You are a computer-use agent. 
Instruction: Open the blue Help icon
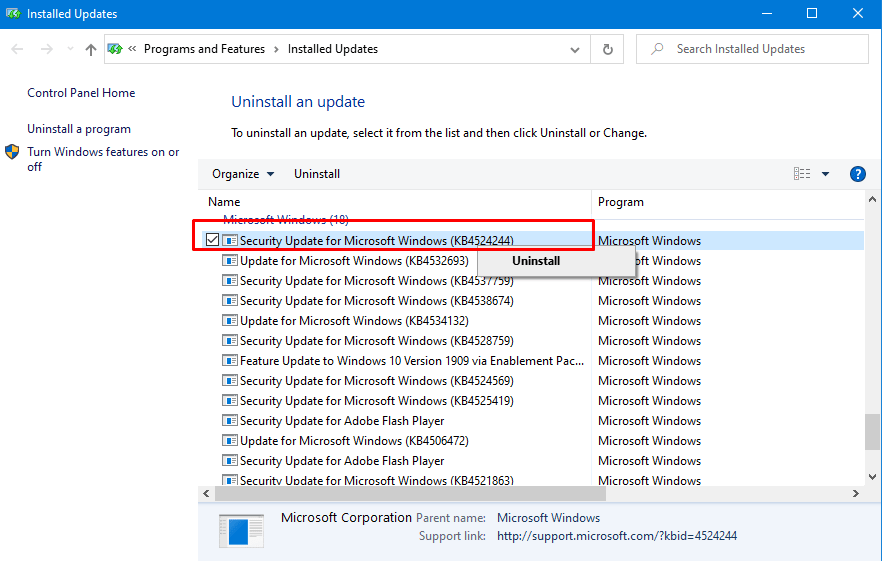point(857,174)
